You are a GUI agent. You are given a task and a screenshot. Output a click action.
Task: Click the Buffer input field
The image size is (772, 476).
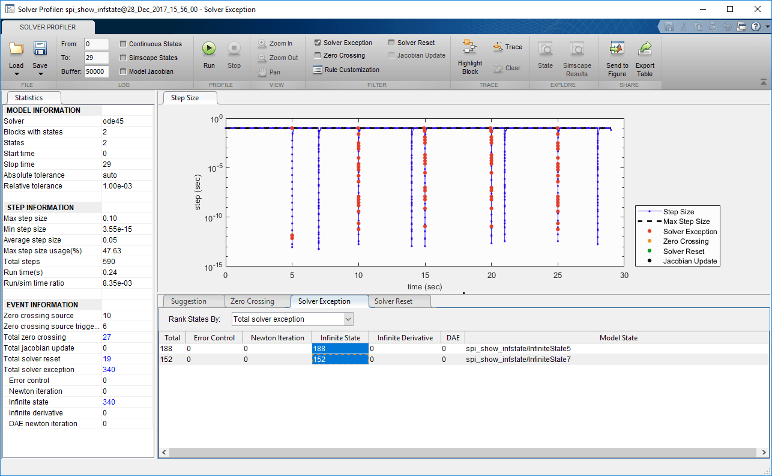(x=97, y=72)
